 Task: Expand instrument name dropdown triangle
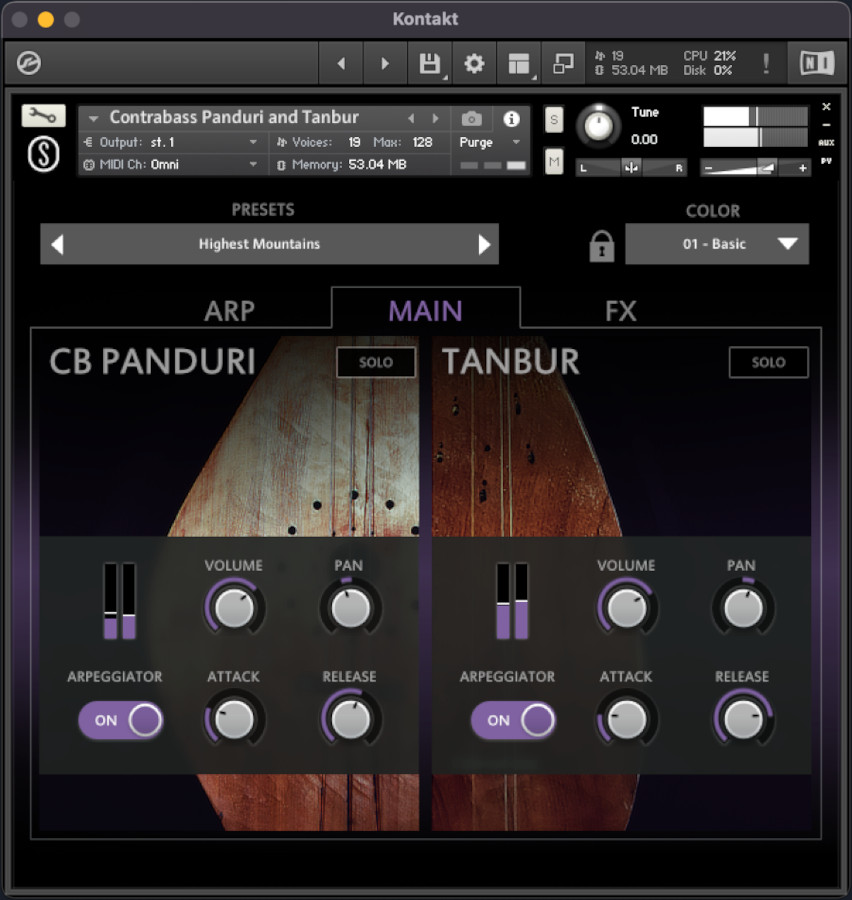tap(93, 119)
